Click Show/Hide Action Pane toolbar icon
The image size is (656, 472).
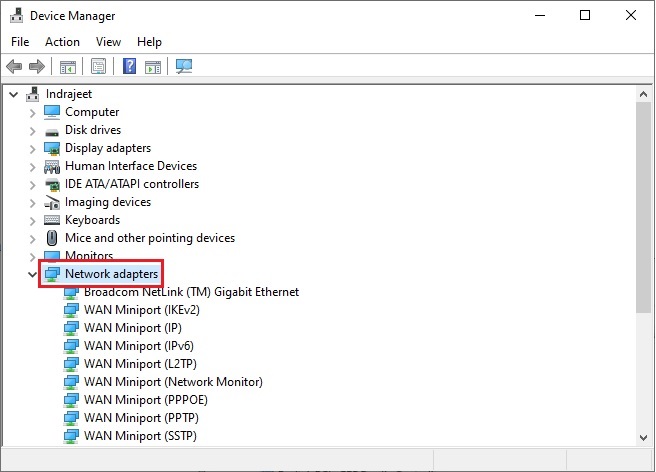coord(153,67)
